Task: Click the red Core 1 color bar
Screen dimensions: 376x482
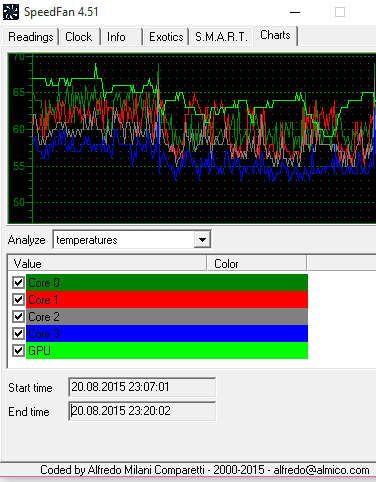Action: pyautogui.click(x=167, y=300)
